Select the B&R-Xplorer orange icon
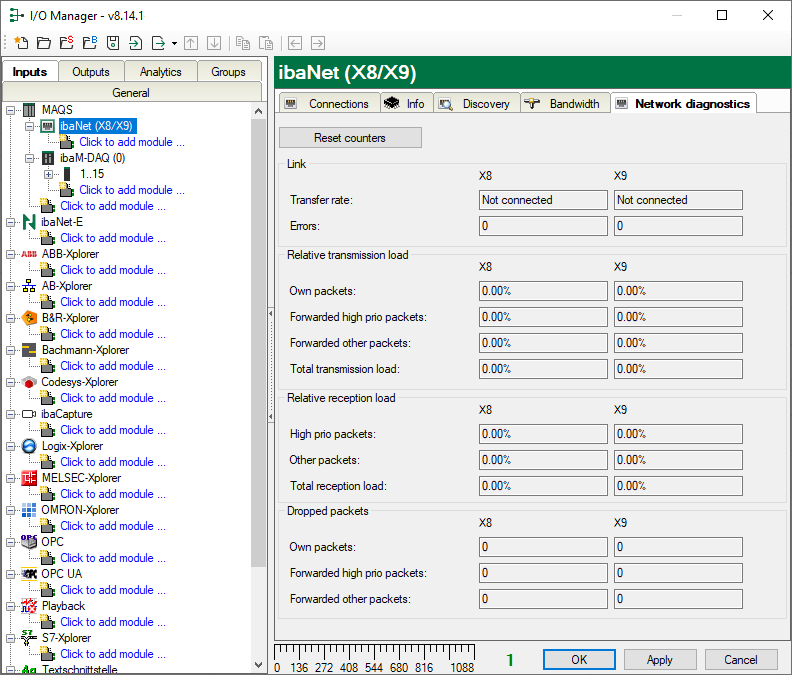 coord(29,318)
